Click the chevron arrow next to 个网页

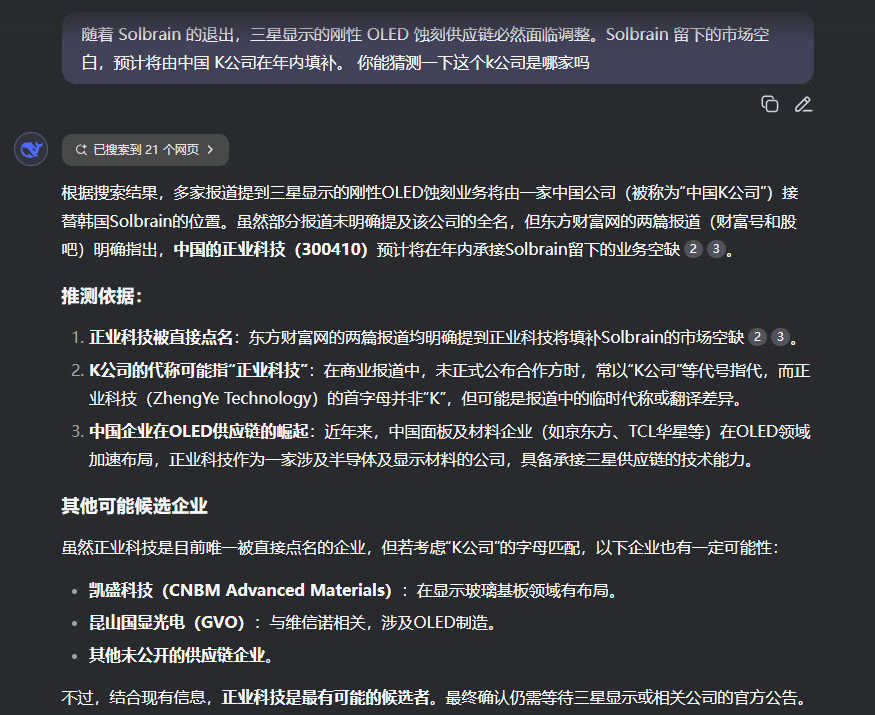coord(210,150)
